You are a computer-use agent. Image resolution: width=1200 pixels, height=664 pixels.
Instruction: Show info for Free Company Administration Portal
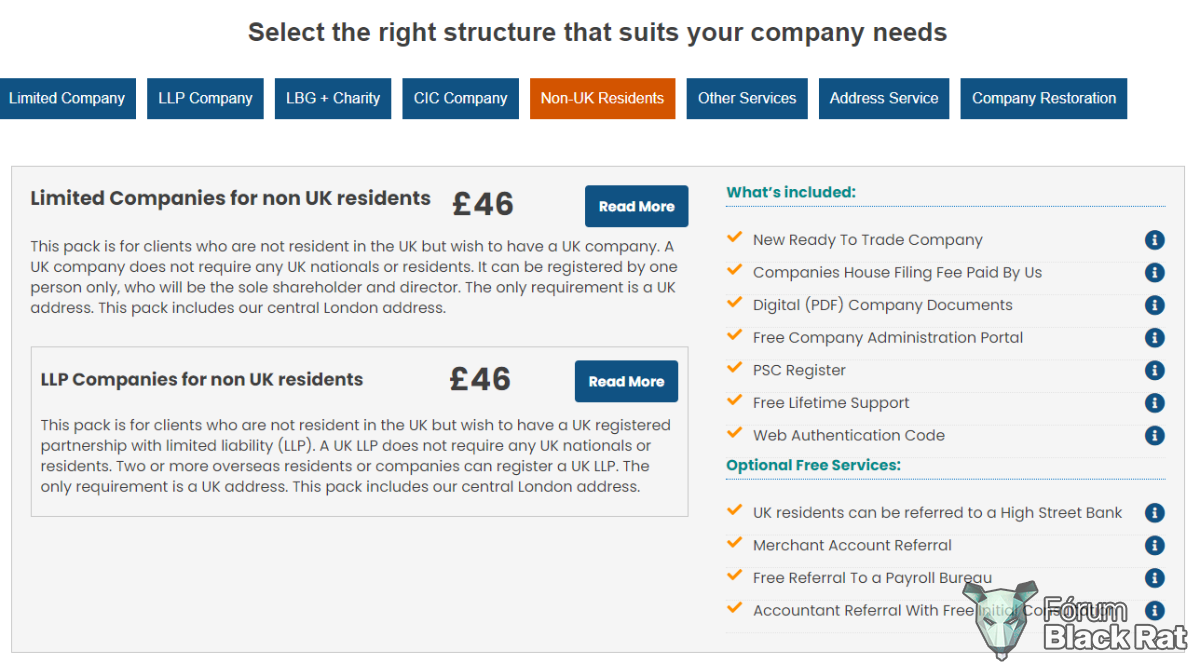(x=1155, y=338)
